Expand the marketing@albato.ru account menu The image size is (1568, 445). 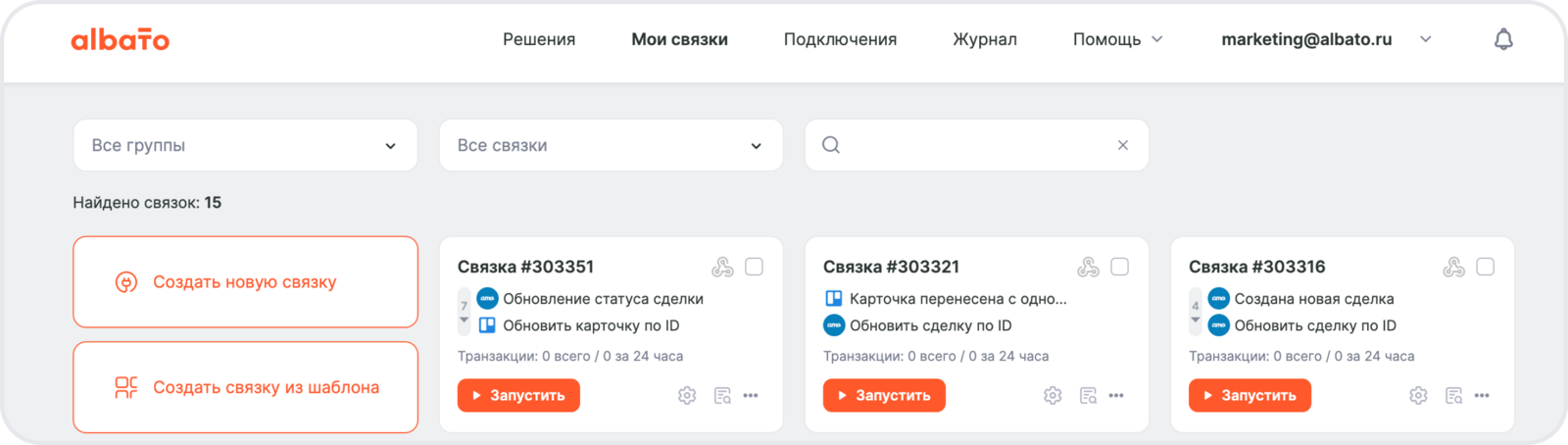1325,39
